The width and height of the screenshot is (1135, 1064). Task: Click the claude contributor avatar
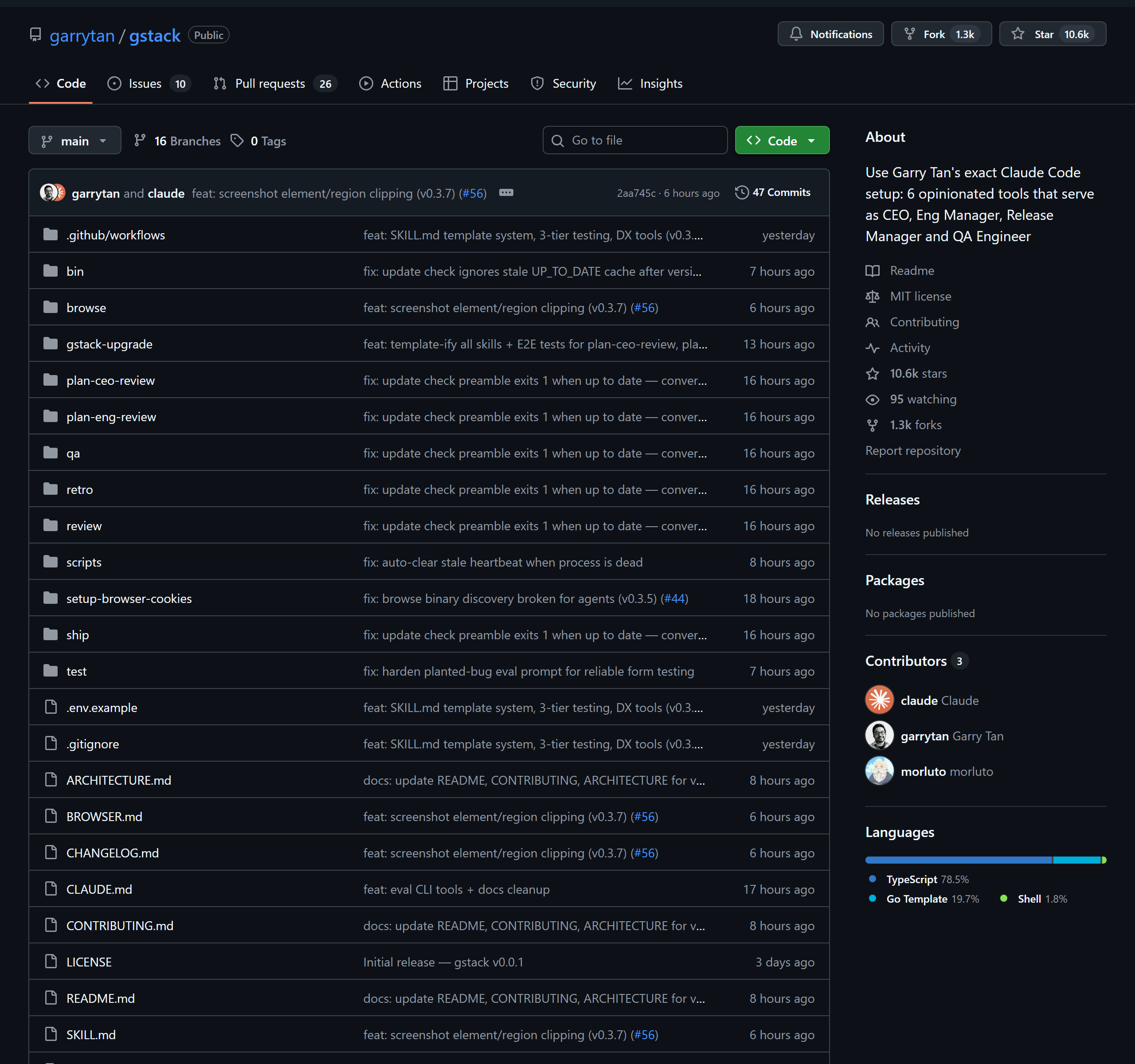(879, 700)
